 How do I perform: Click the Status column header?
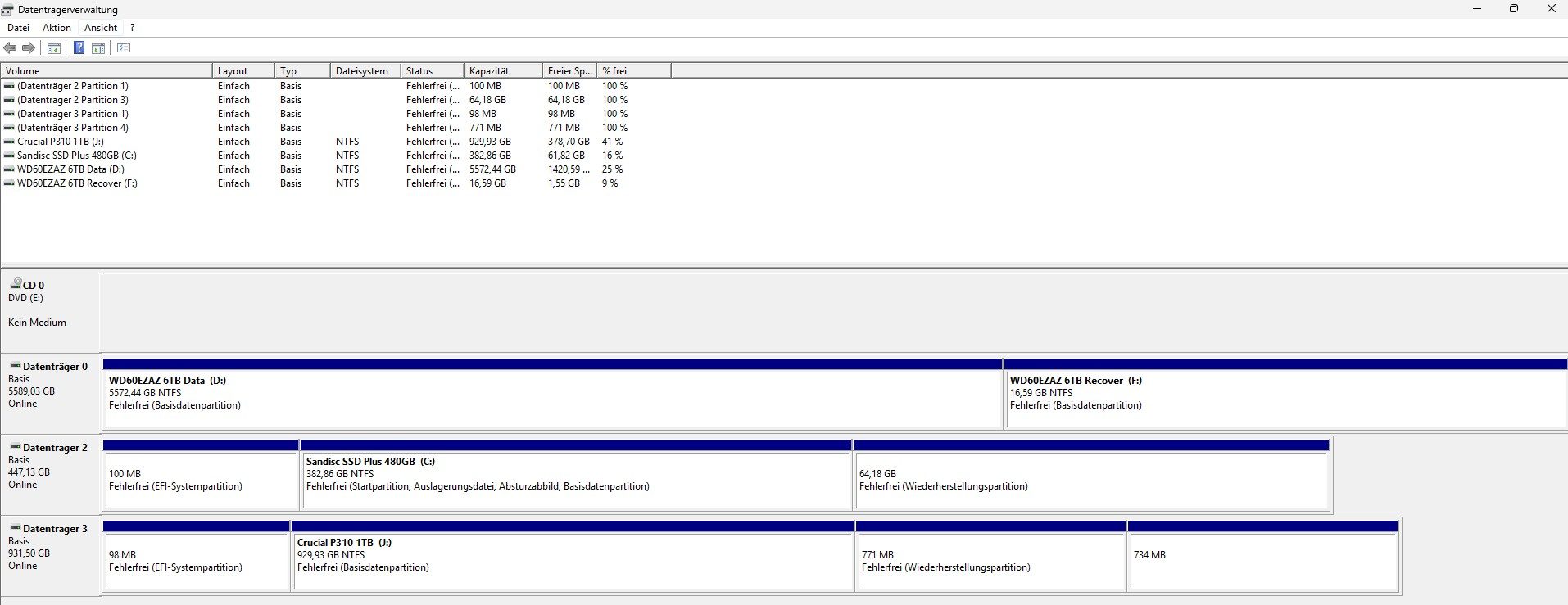tap(433, 71)
